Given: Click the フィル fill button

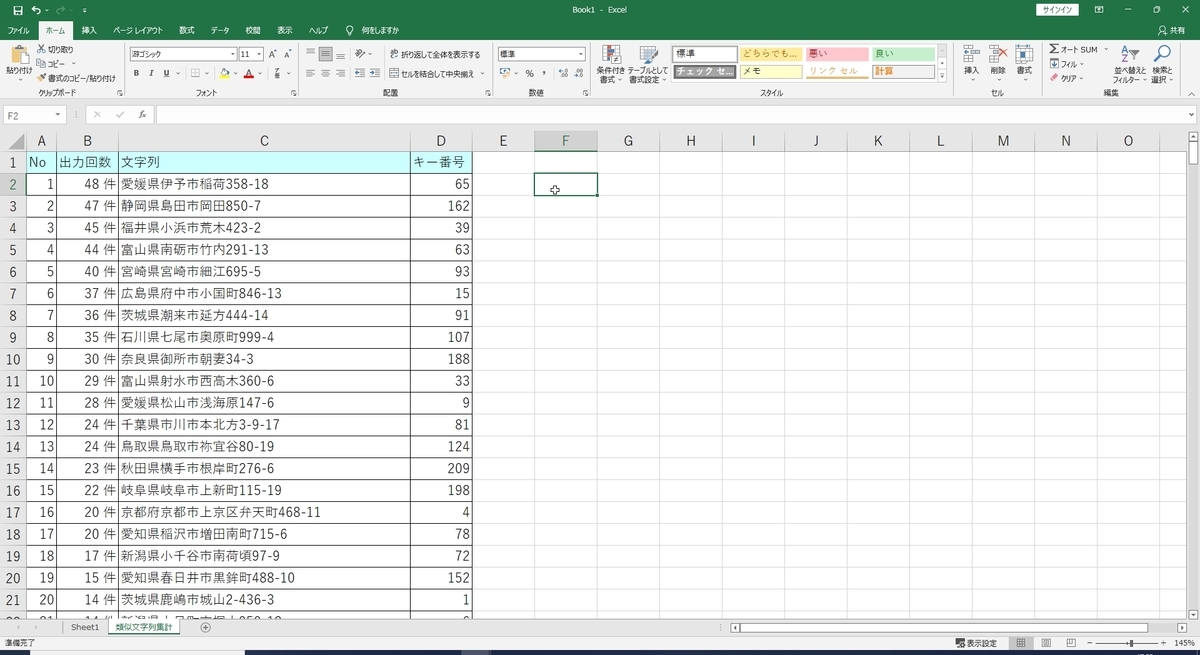Looking at the screenshot, I should tap(1068, 63).
